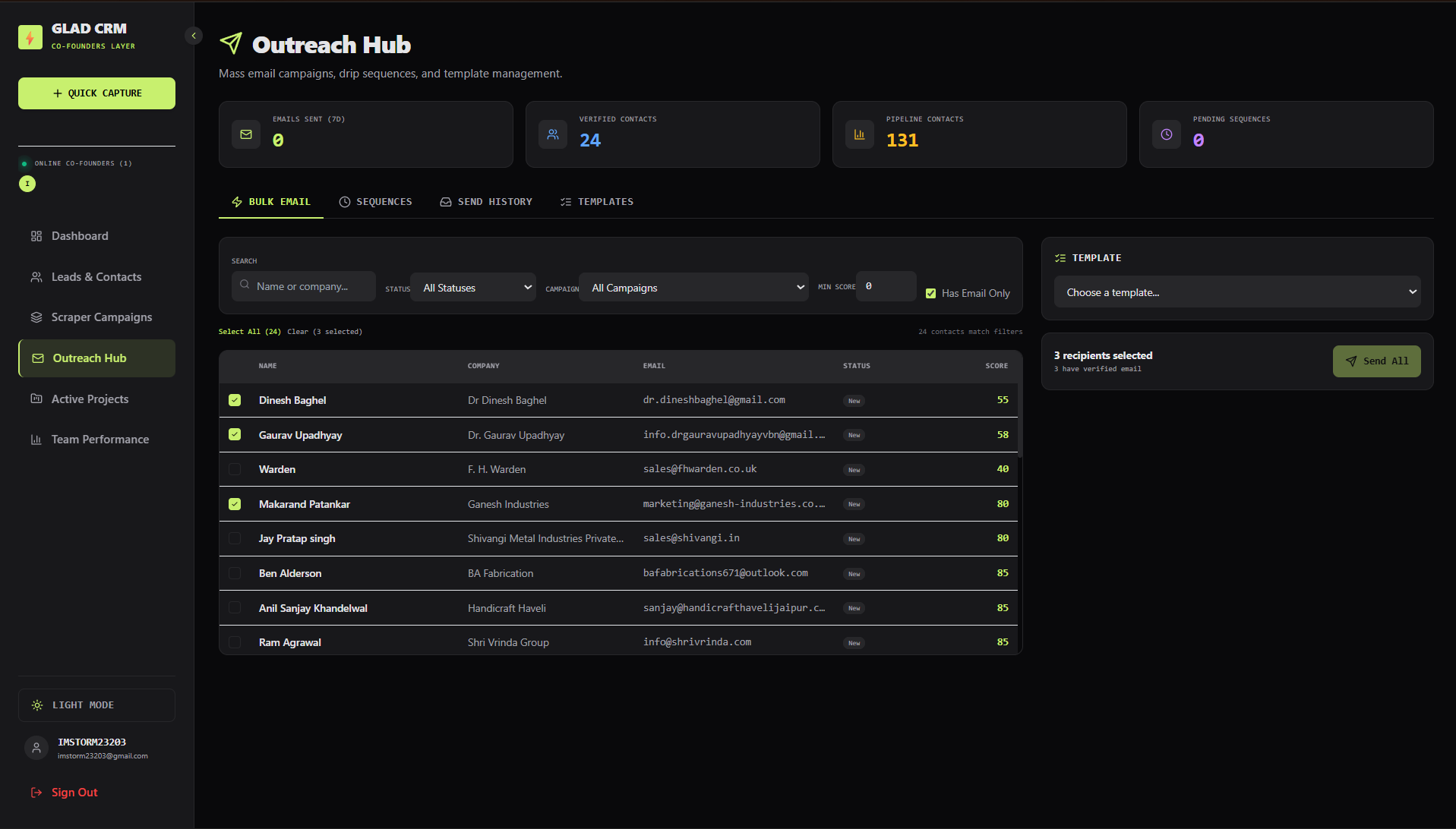Screen dimensions: 1456x829
Task: Uncheck Dinesh Baghel's checkbox
Action: tap(235, 400)
